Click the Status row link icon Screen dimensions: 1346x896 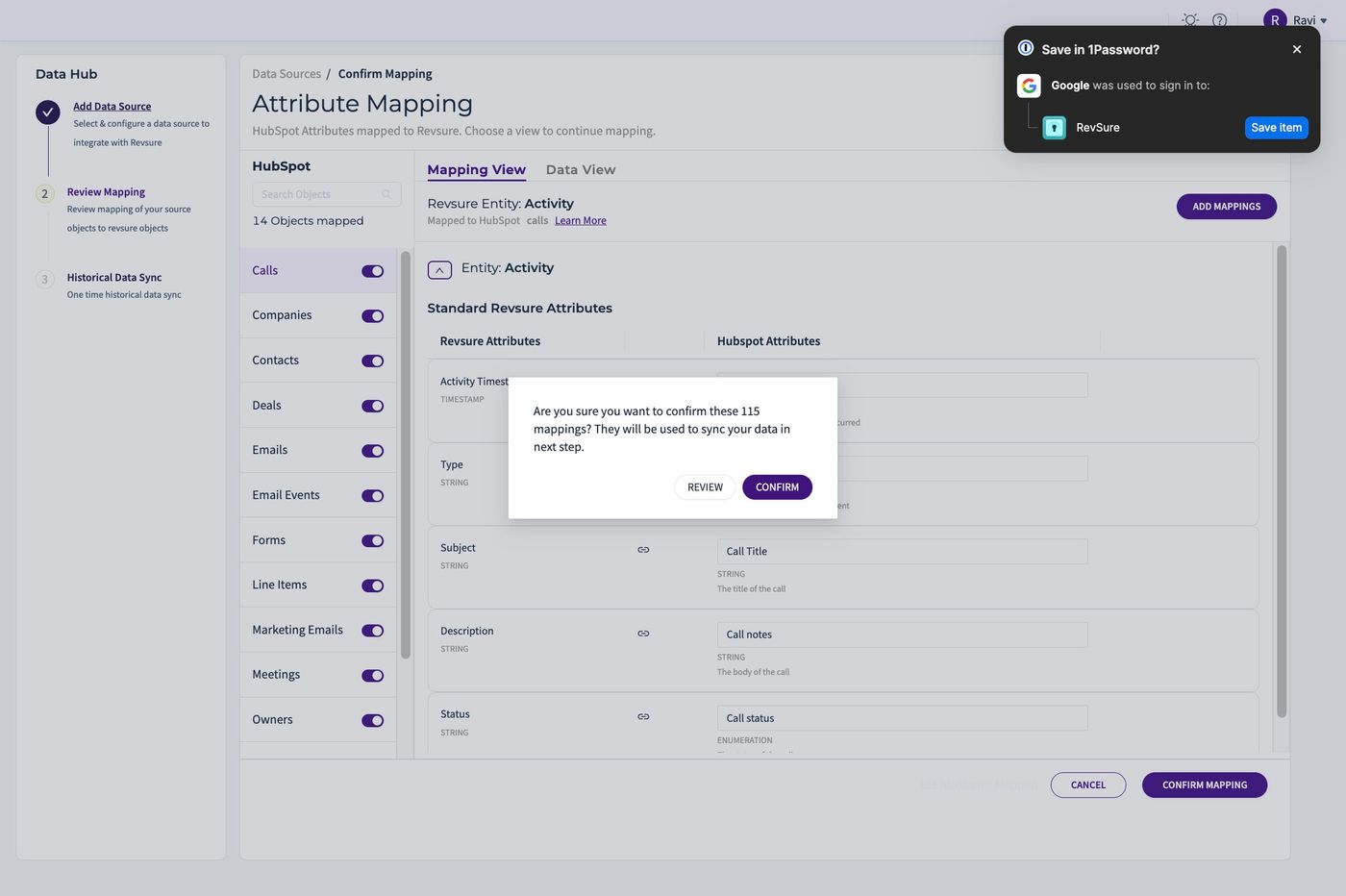coord(643,717)
